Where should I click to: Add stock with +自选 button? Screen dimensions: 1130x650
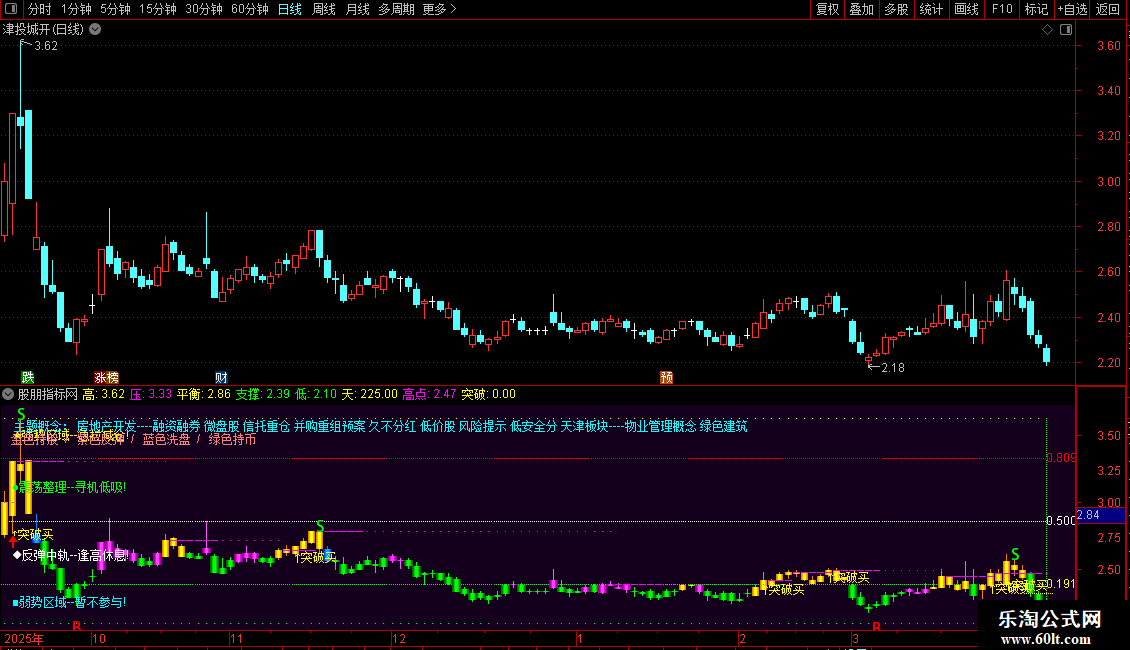click(x=1071, y=10)
